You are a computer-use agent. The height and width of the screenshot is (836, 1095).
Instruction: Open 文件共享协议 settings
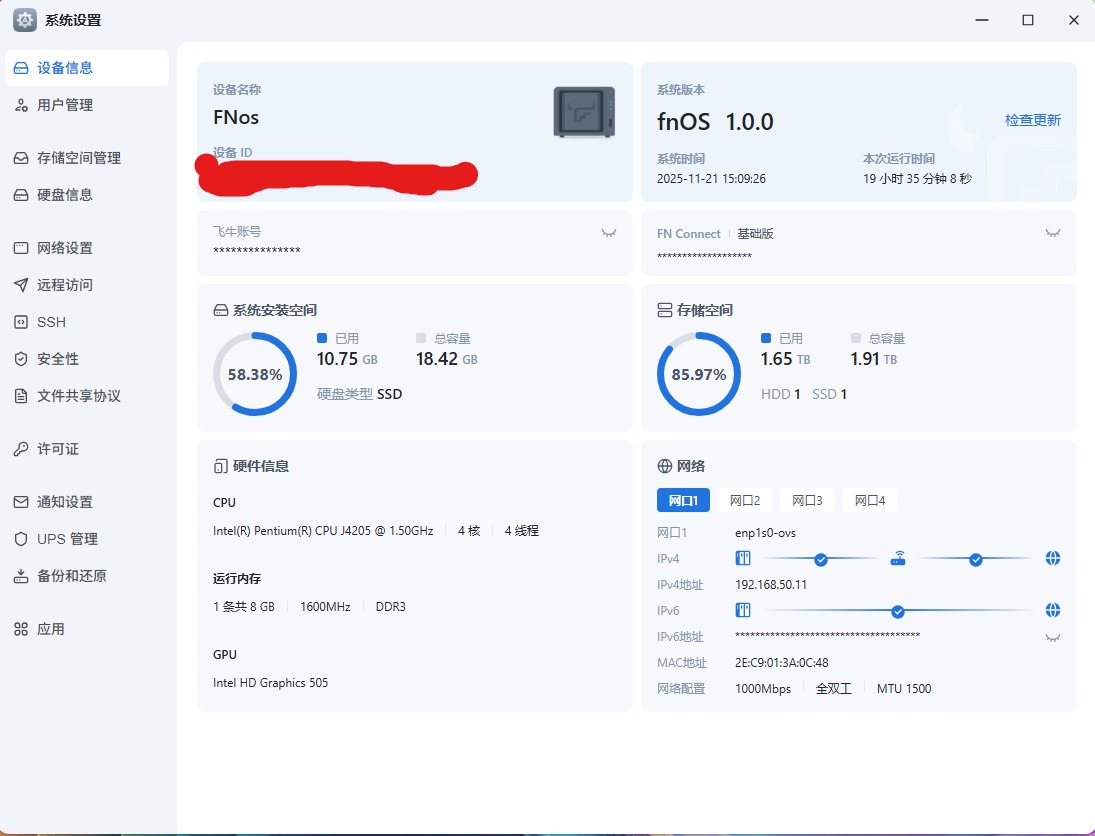point(87,396)
